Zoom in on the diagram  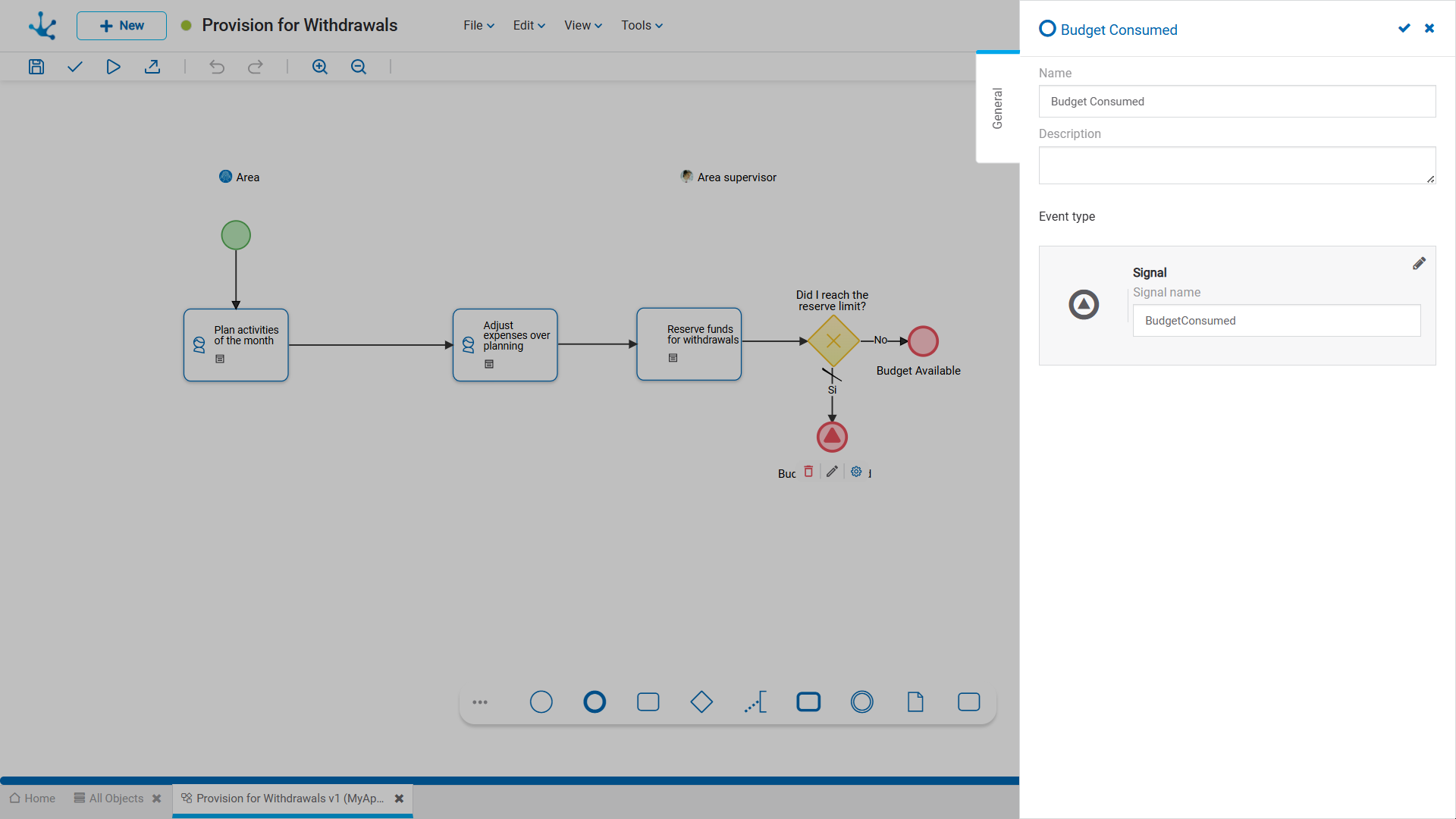320,67
